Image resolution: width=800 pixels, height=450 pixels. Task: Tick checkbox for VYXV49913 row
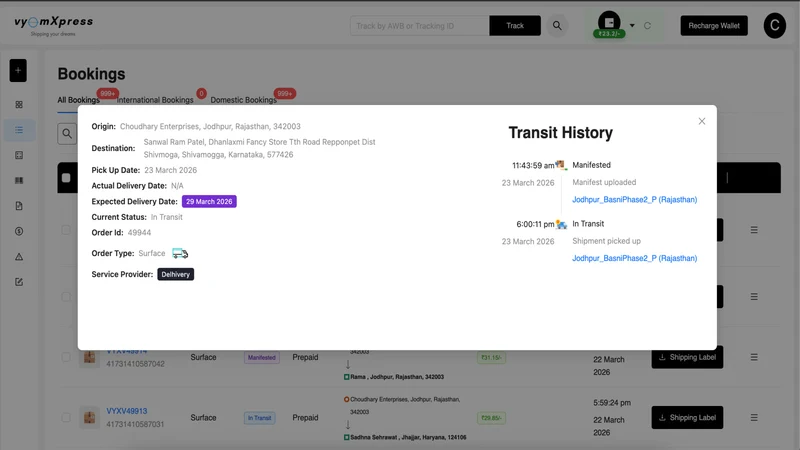coord(66,417)
